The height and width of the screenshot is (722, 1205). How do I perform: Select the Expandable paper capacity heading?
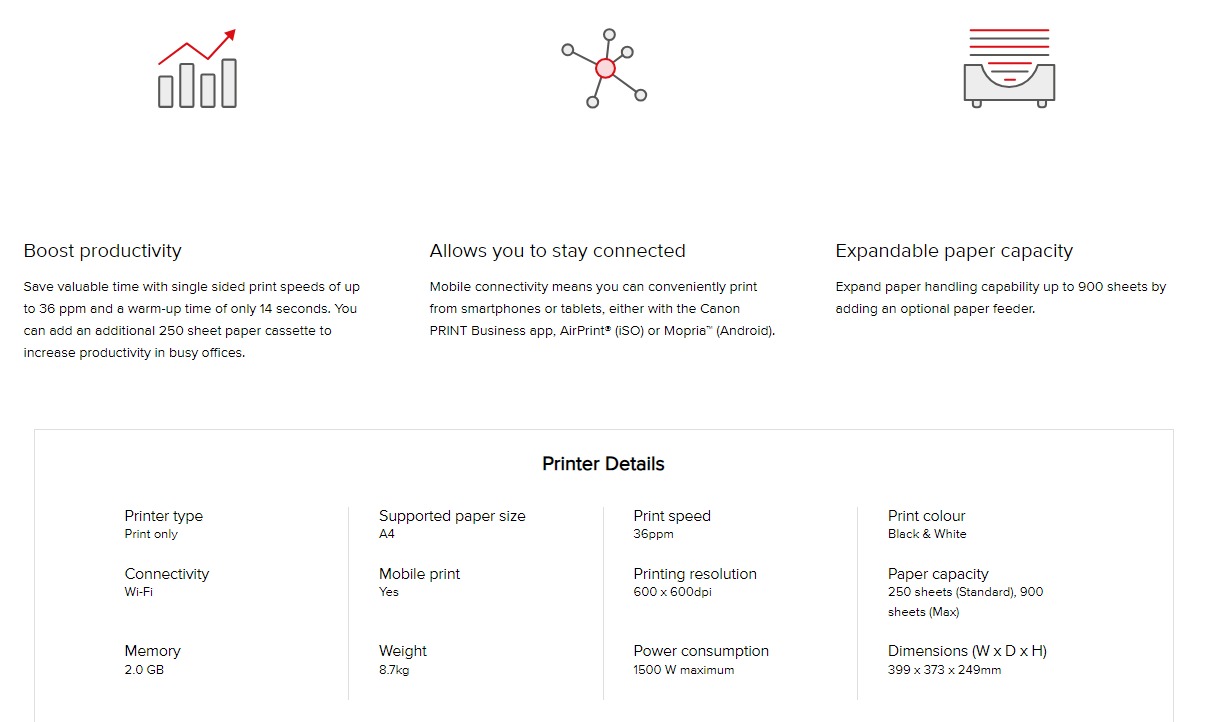click(954, 251)
